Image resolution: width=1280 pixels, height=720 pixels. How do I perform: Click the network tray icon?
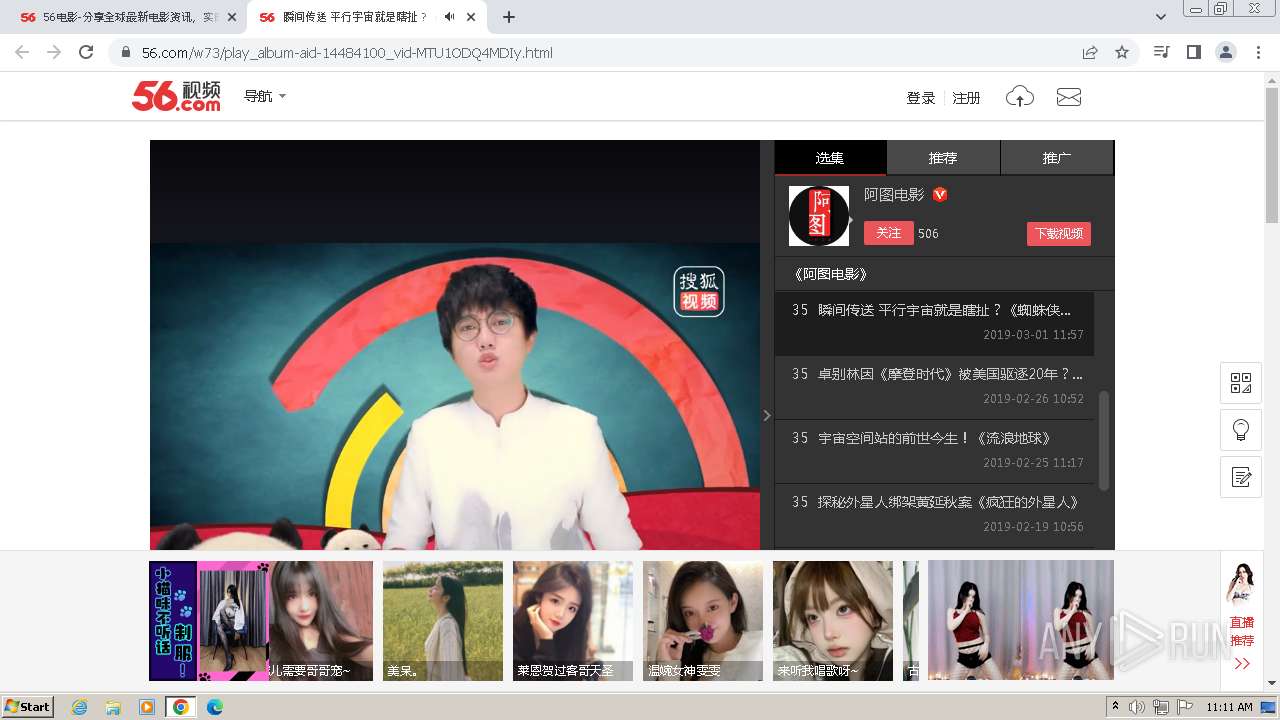tap(1161, 707)
